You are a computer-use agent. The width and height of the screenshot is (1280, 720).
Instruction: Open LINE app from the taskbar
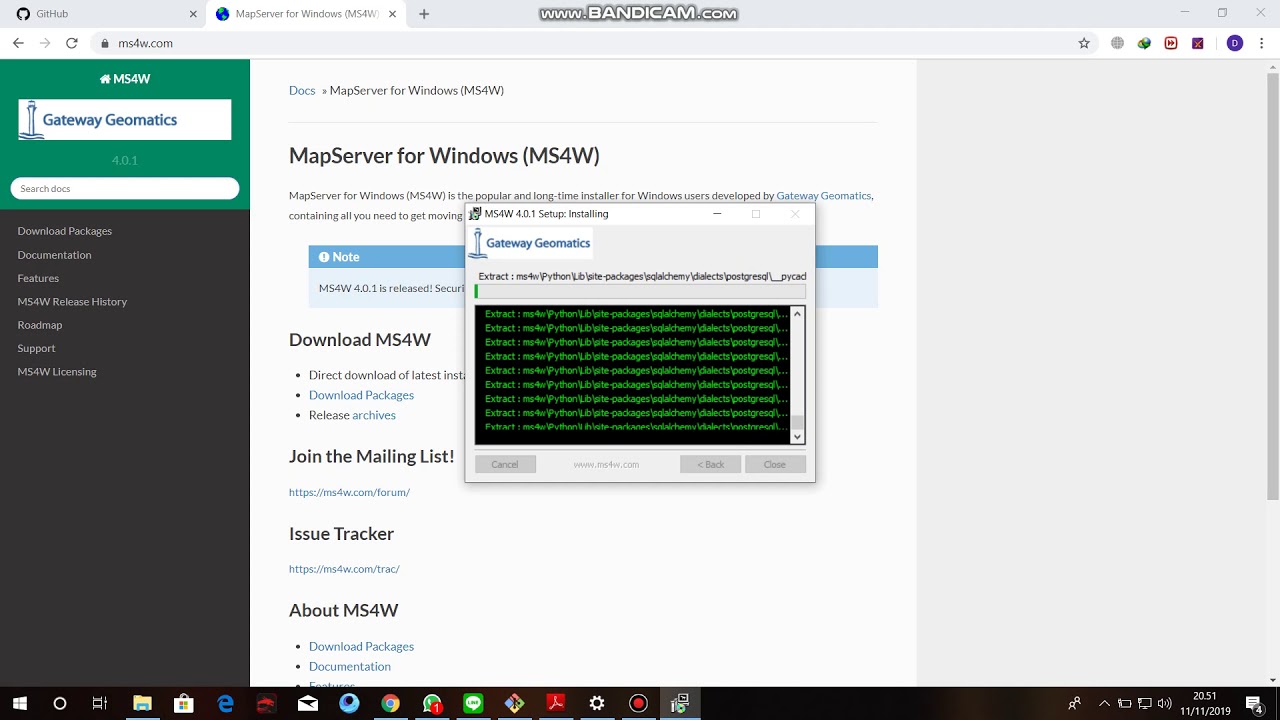(473, 704)
